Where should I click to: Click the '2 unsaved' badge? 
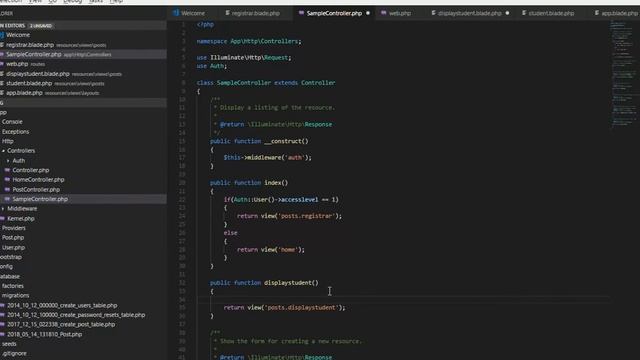pyautogui.click(x=41, y=26)
